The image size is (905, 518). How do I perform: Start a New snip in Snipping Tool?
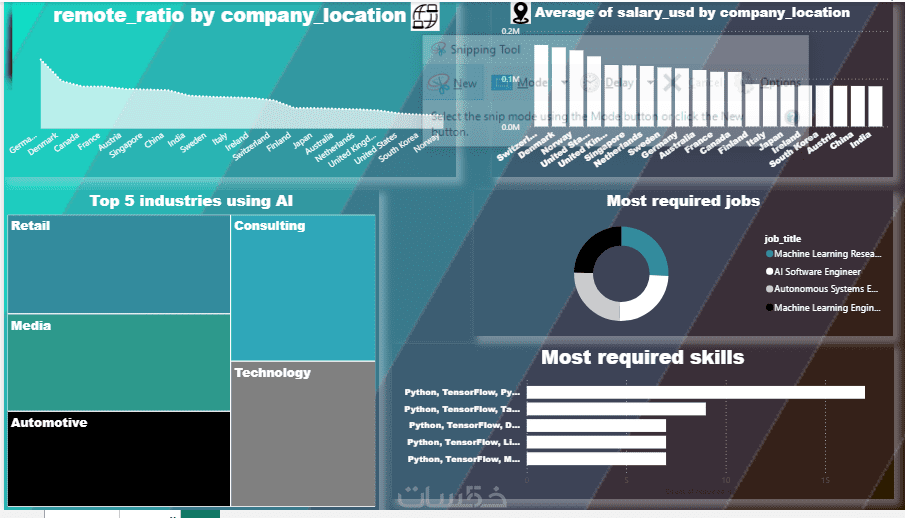tap(453, 84)
